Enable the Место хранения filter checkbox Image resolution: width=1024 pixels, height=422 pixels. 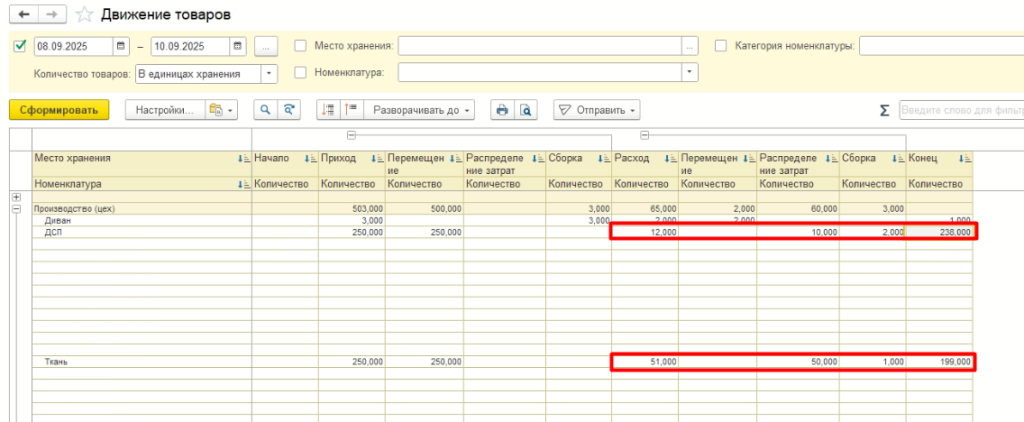click(x=300, y=46)
